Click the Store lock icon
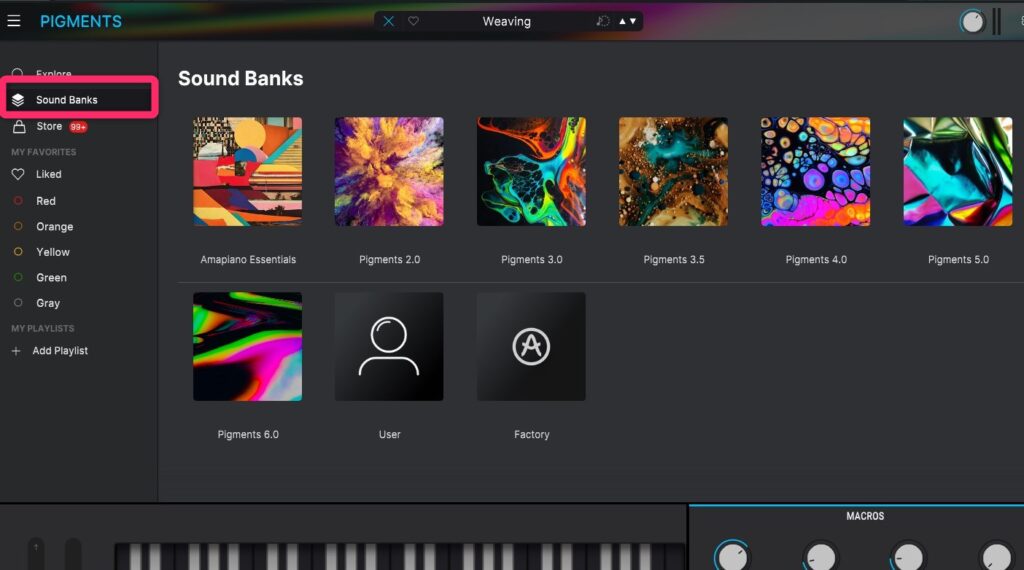1024x570 pixels. [18, 127]
